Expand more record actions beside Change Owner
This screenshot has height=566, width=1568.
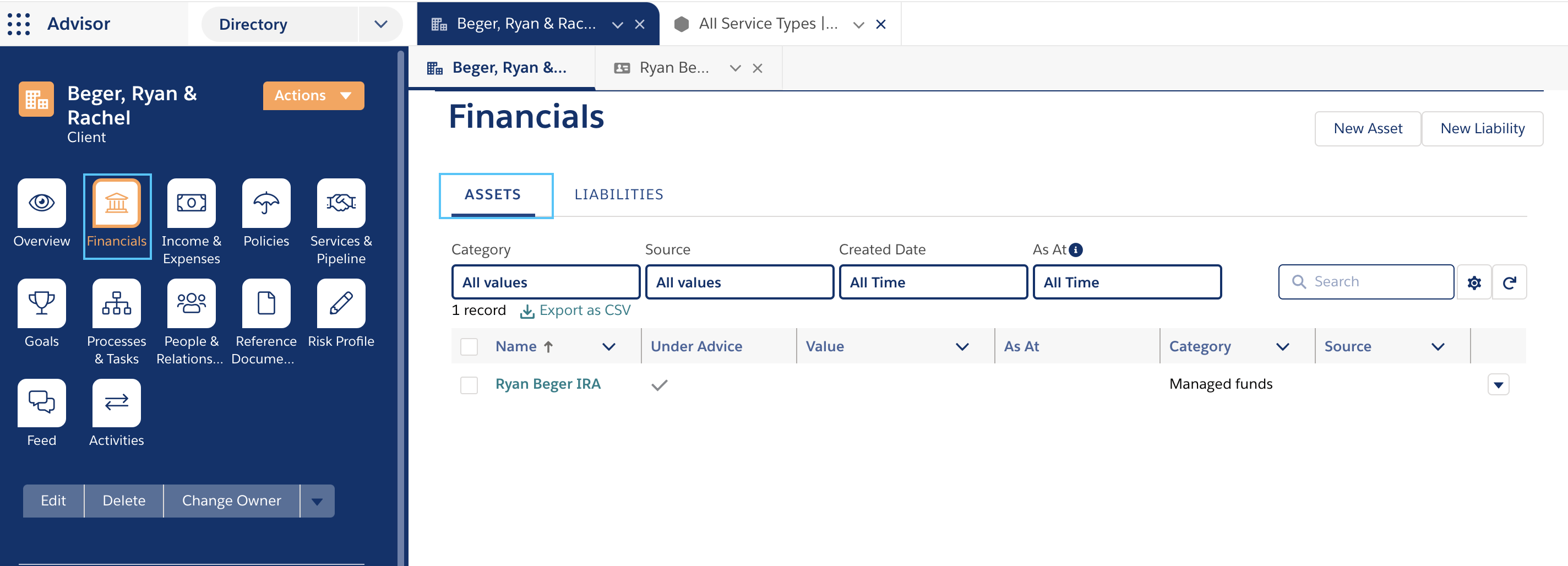(317, 501)
